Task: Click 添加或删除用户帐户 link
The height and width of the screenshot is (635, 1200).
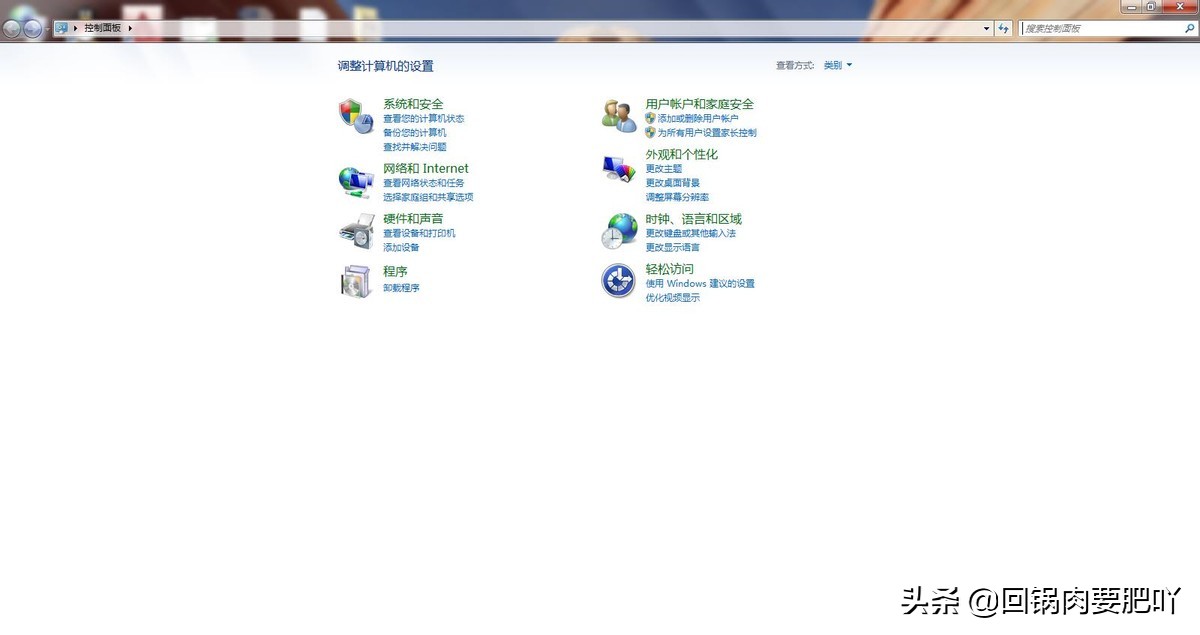Action: [x=697, y=118]
